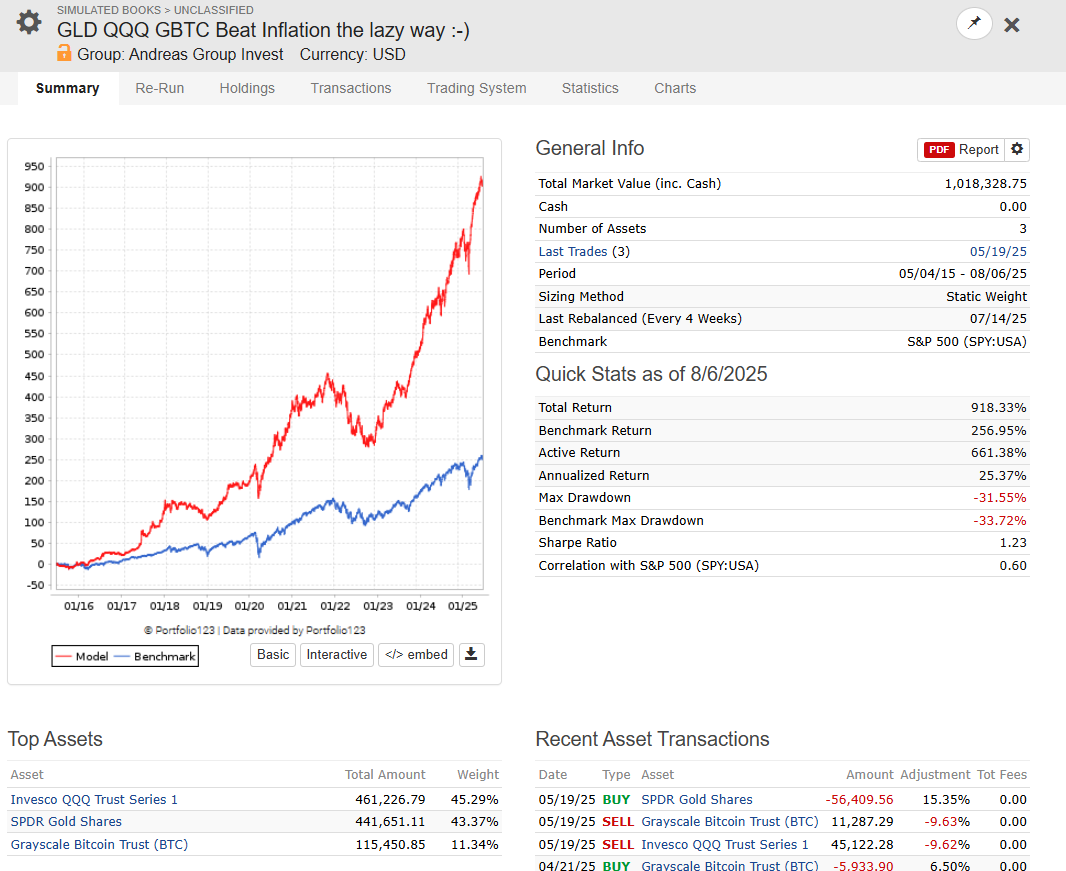Open SPDR Gold Shares in the 05/19/25 BUY transaction
The width and height of the screenshot is (1066, 871).
coord(697,800)
